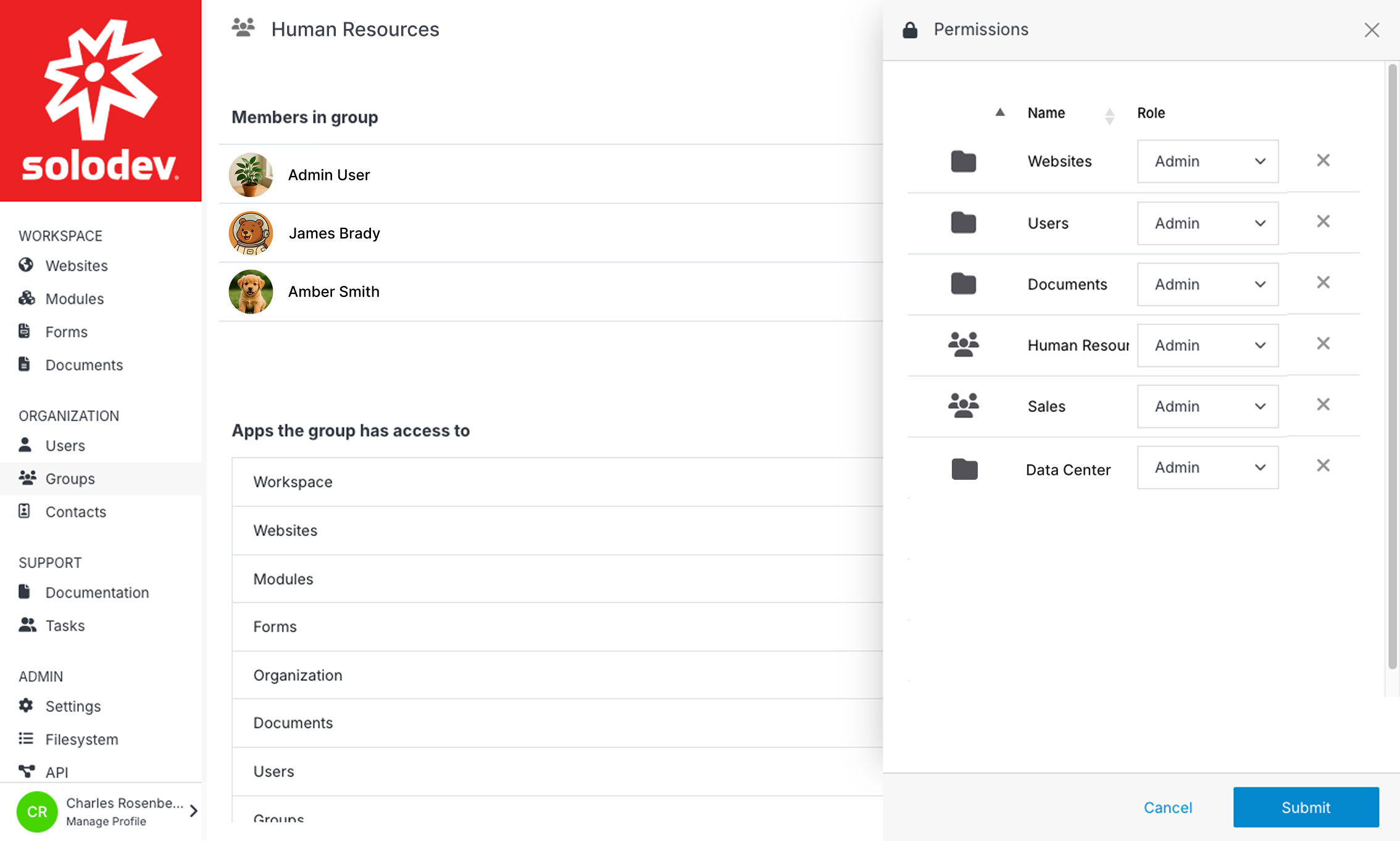Click the lock icon beside Permissions
The image size is (1400, 841).
[910, 30]
